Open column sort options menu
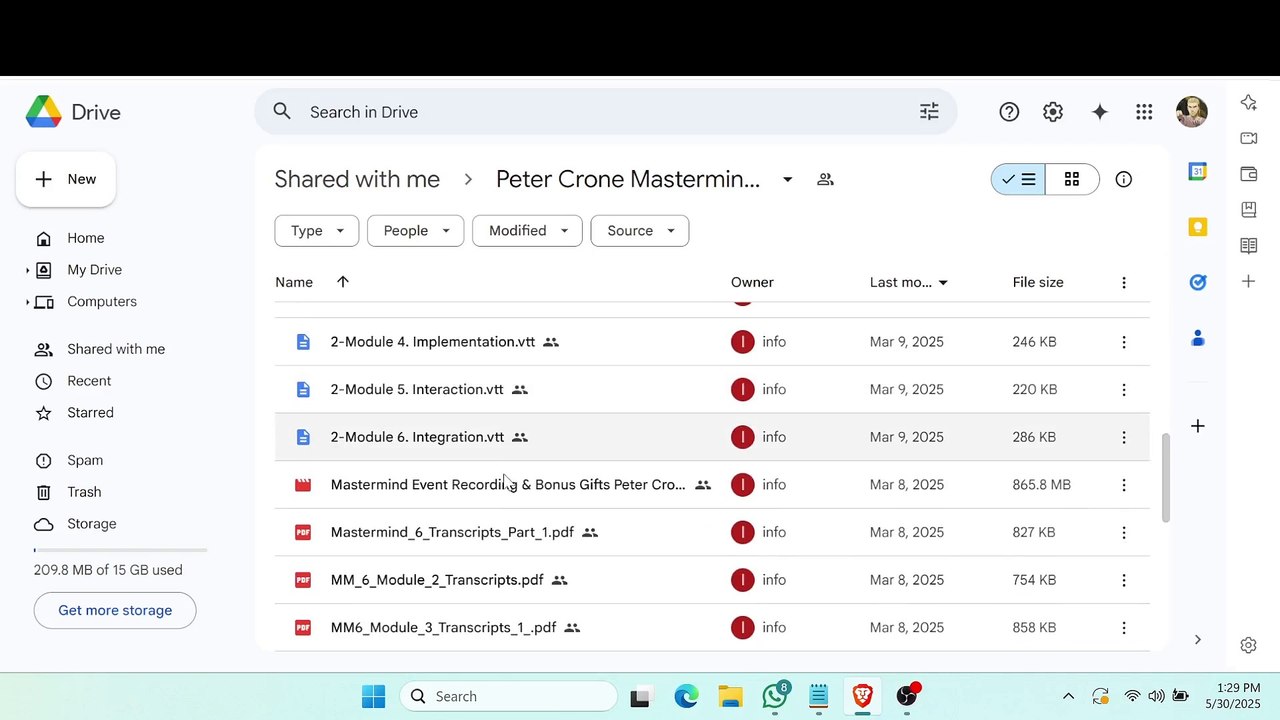This screenshot has width=1280, height=720. click(x=1124, y=283)
